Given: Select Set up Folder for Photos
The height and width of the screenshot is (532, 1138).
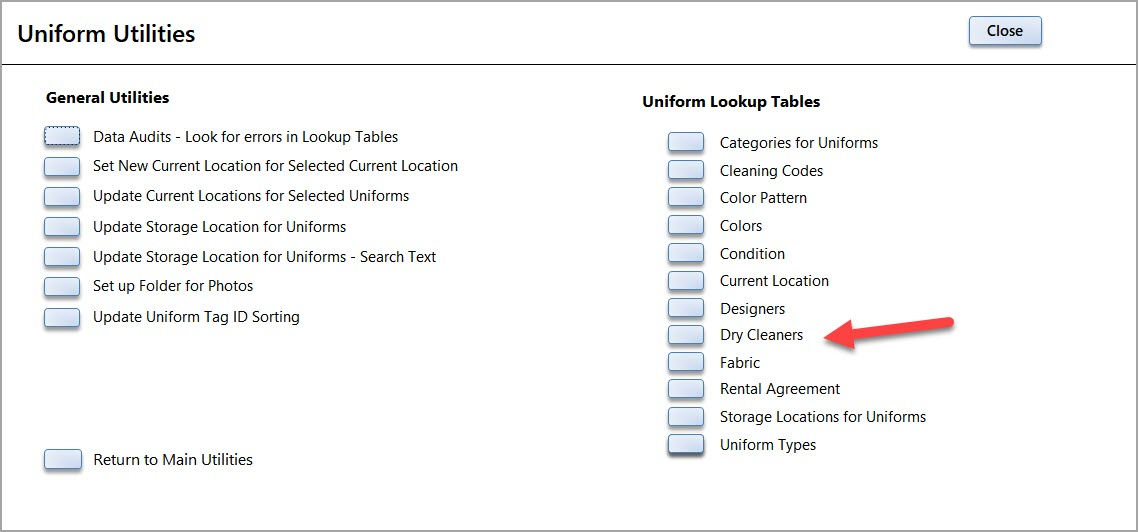Looking at the screenshot, I should (62, 287).
